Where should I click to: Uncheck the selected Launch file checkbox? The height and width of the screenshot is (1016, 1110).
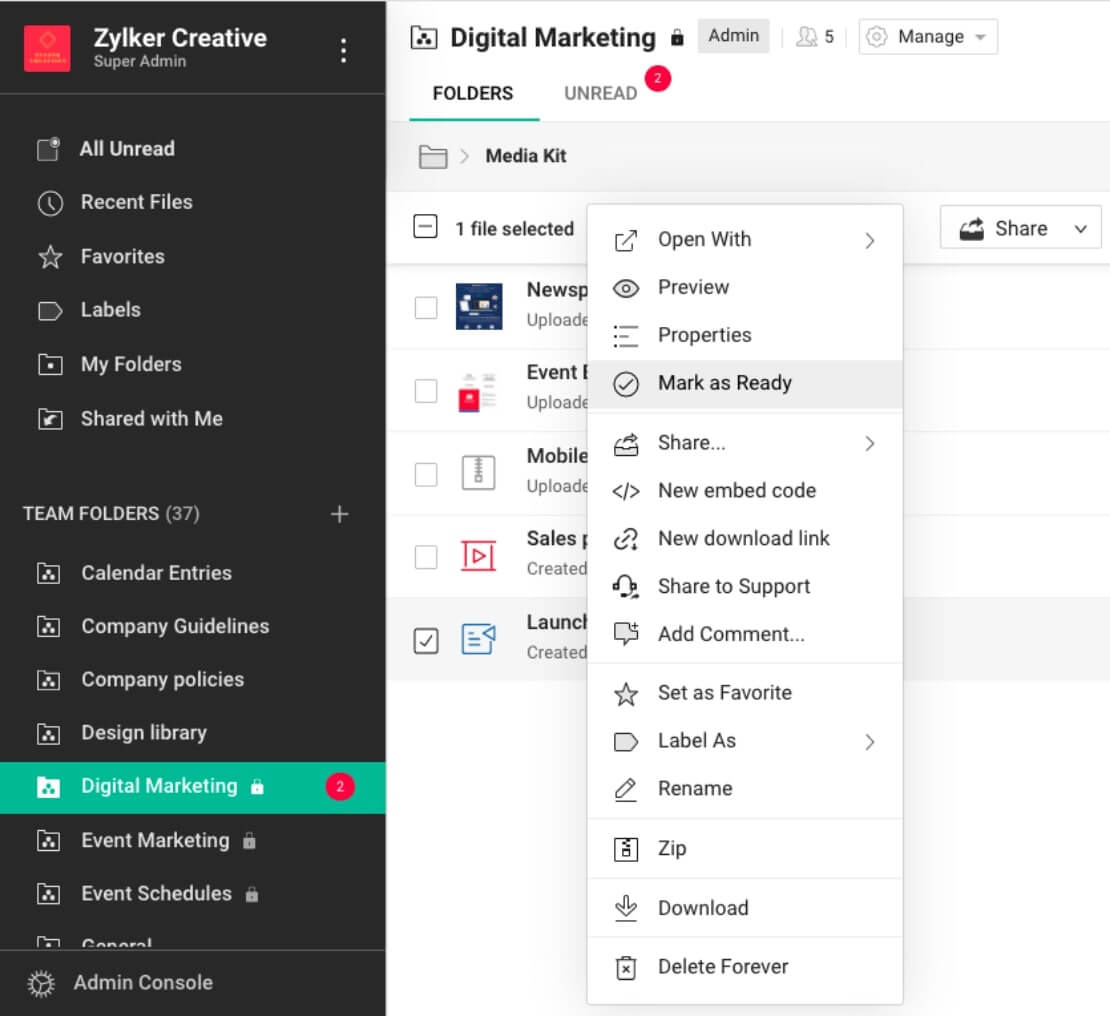(x=426, y=640)
